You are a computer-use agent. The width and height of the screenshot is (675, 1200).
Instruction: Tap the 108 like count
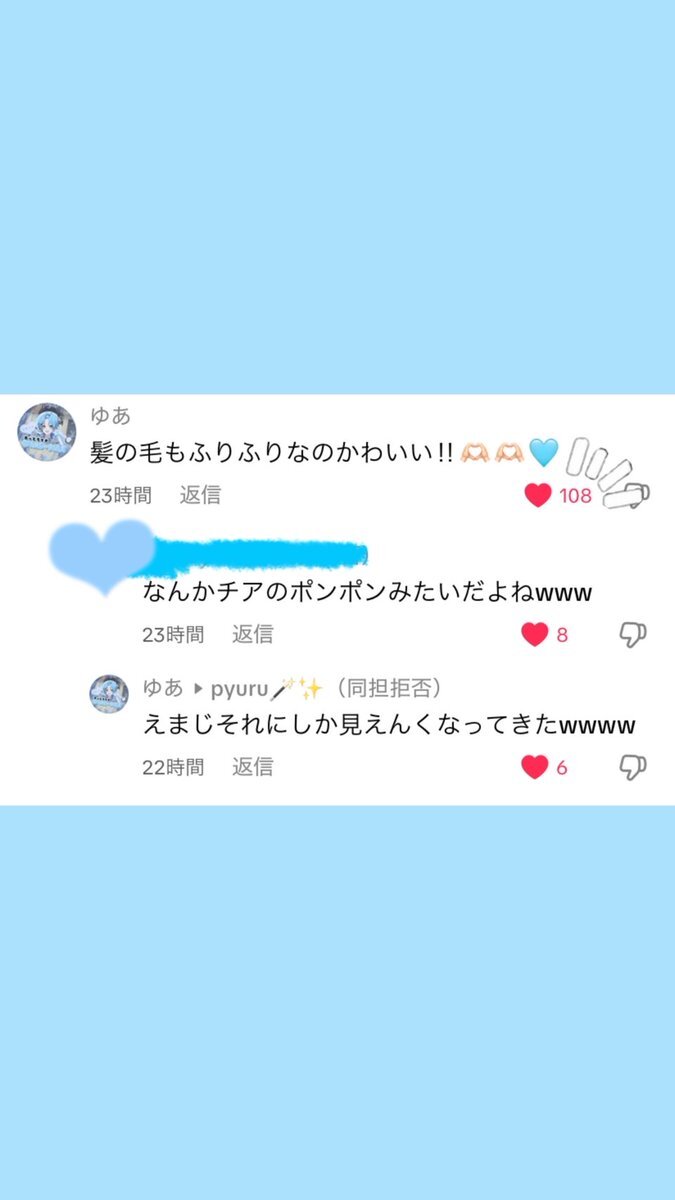(x=576, y=495)
